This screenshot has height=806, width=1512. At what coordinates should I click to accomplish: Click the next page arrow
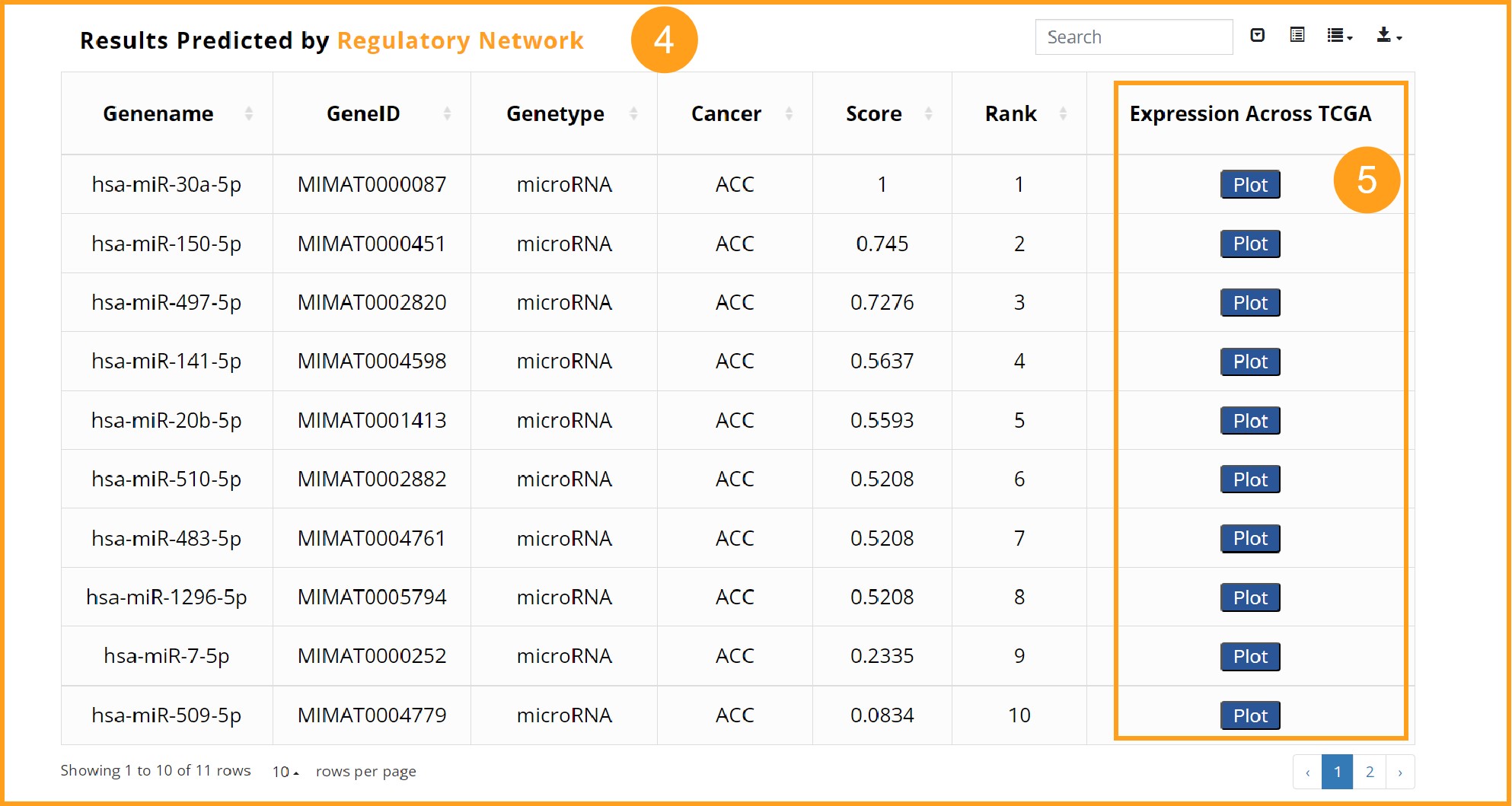(x=1400, y=772)
